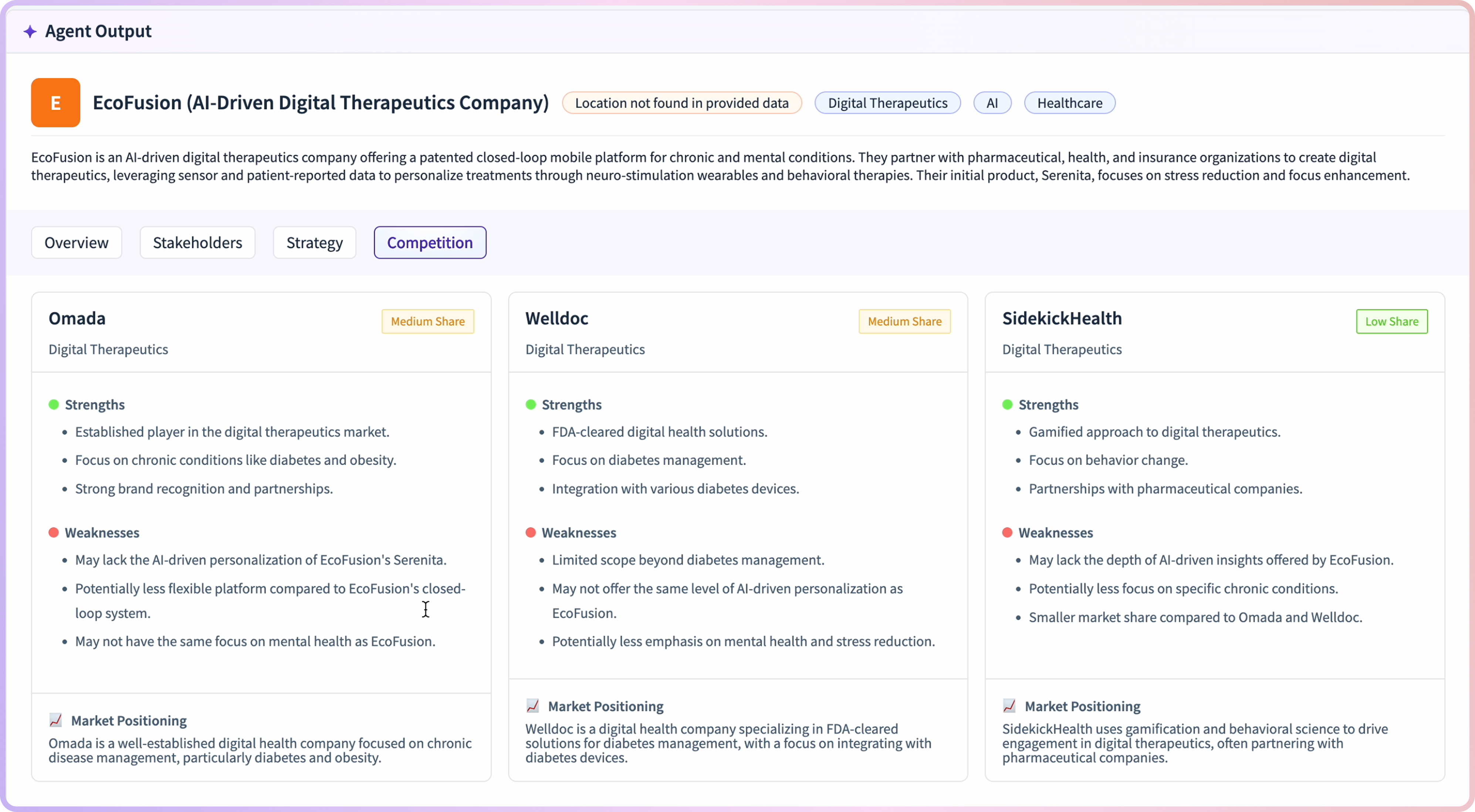Click 'Limited scope beyond diabetes management' bullet

coord(688,560)
